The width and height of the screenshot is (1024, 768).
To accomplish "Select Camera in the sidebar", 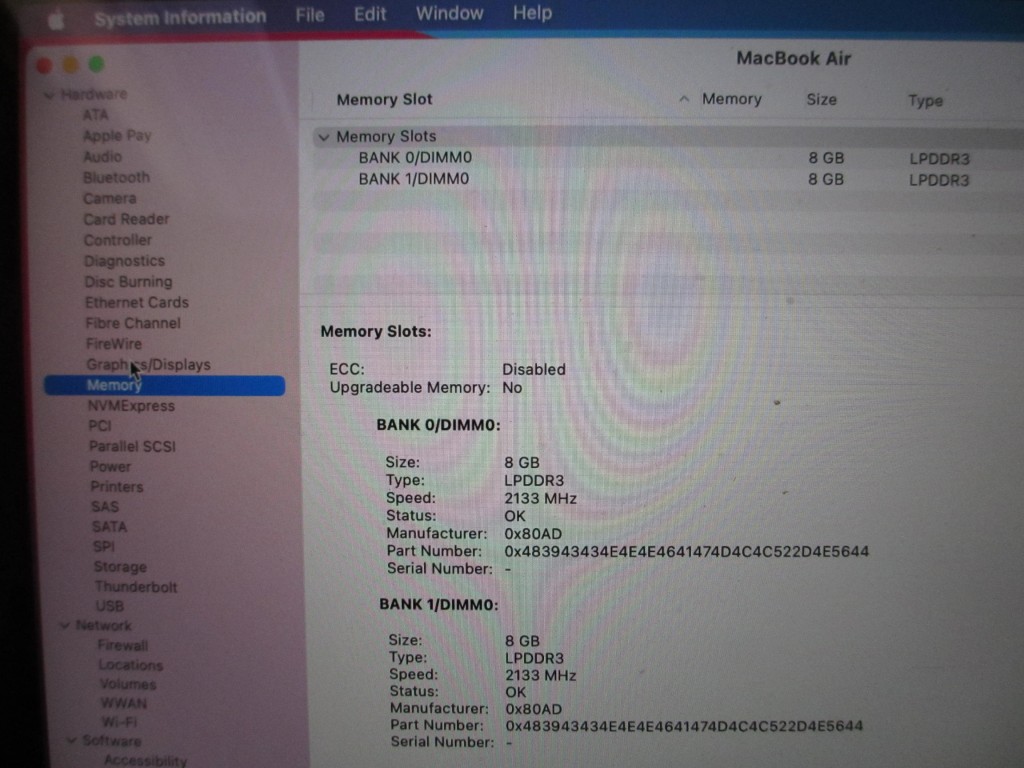I will pyautogui.click(x=110, y=199).
